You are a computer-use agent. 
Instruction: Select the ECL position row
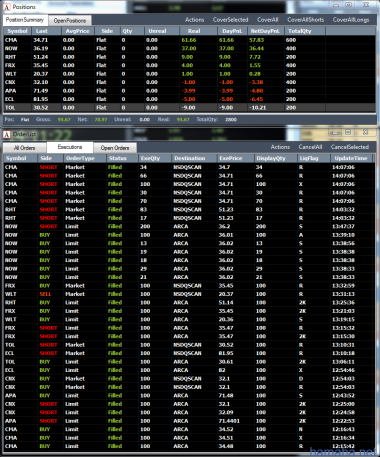[189, 99]
